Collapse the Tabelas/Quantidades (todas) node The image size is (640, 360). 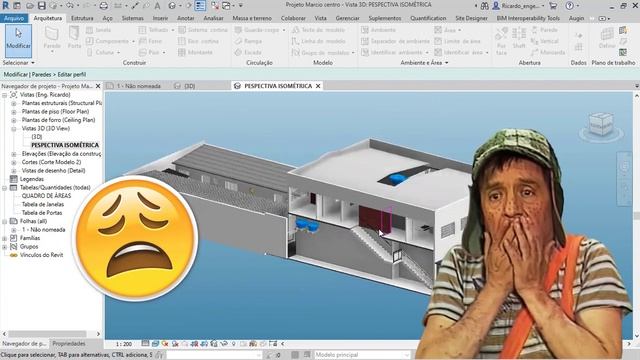(4, 188)
